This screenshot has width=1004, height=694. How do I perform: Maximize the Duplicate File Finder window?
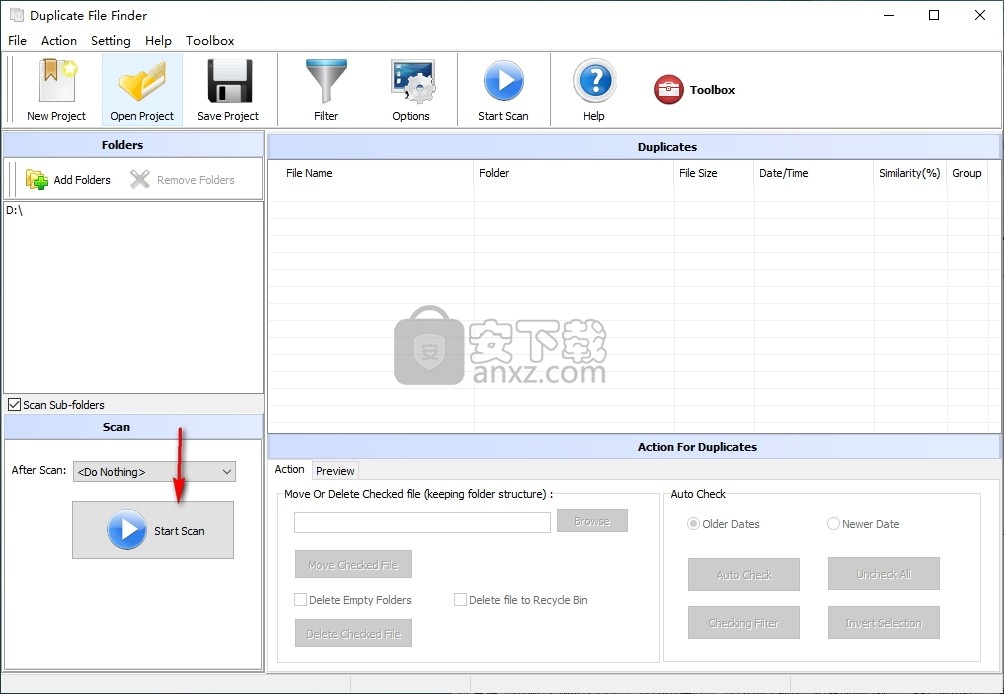934,15
